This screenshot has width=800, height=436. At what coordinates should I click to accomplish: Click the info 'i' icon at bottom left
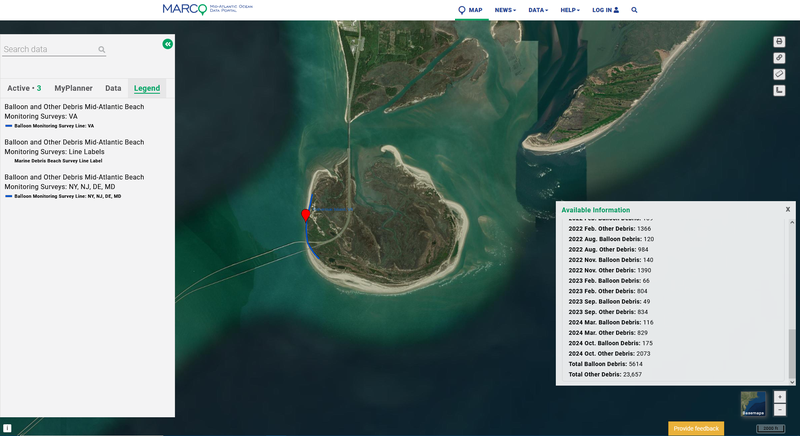(x=7, y=428)
